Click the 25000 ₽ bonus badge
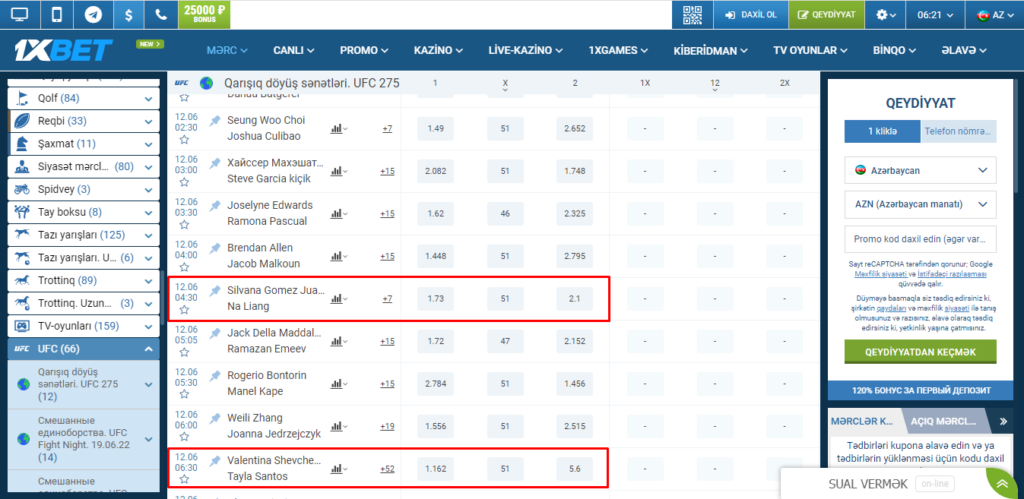Screen dimensions: 1024x499 [x=204, y=14]
